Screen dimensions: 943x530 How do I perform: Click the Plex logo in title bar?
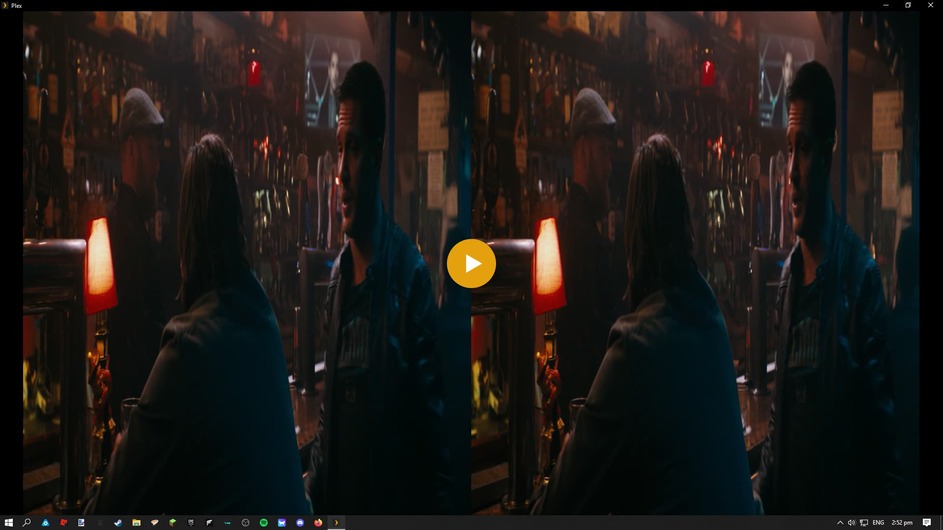5,5
